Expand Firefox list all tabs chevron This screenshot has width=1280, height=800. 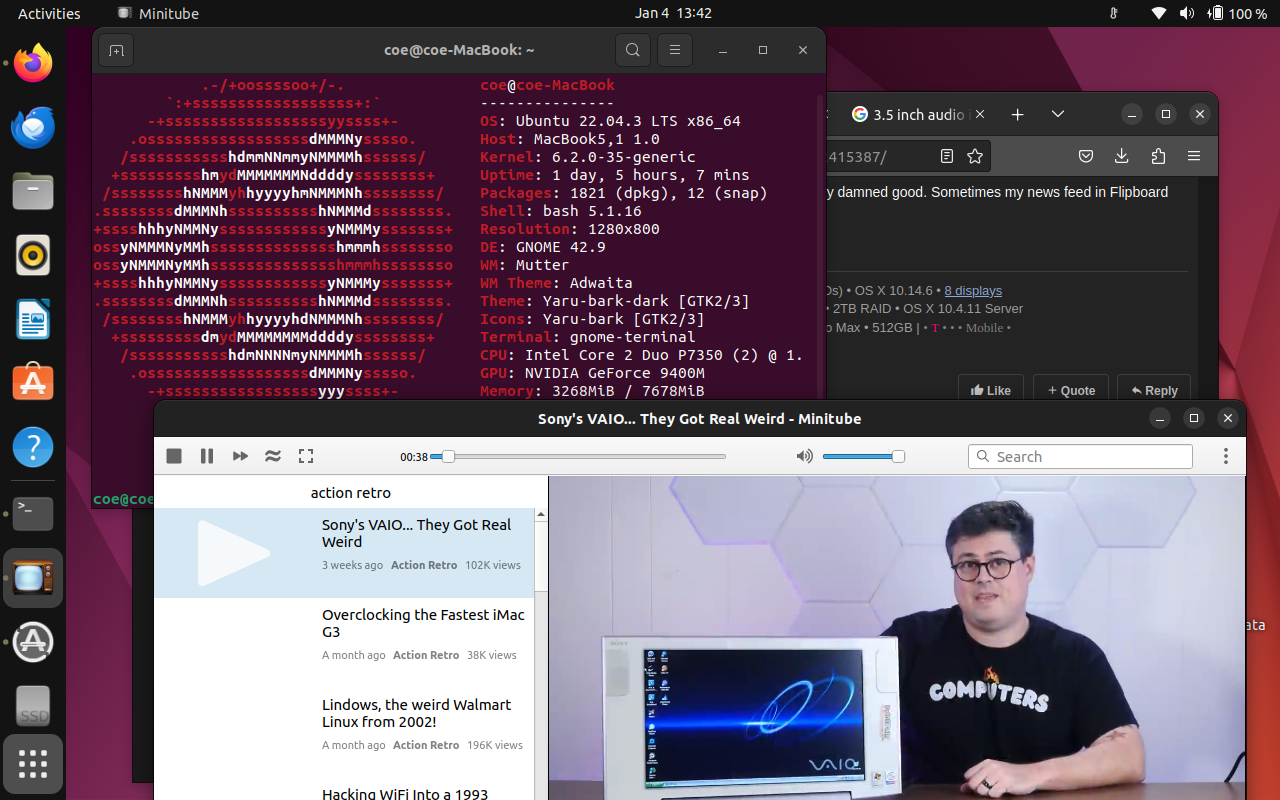pyautogui.click(x=1058, y=114)
